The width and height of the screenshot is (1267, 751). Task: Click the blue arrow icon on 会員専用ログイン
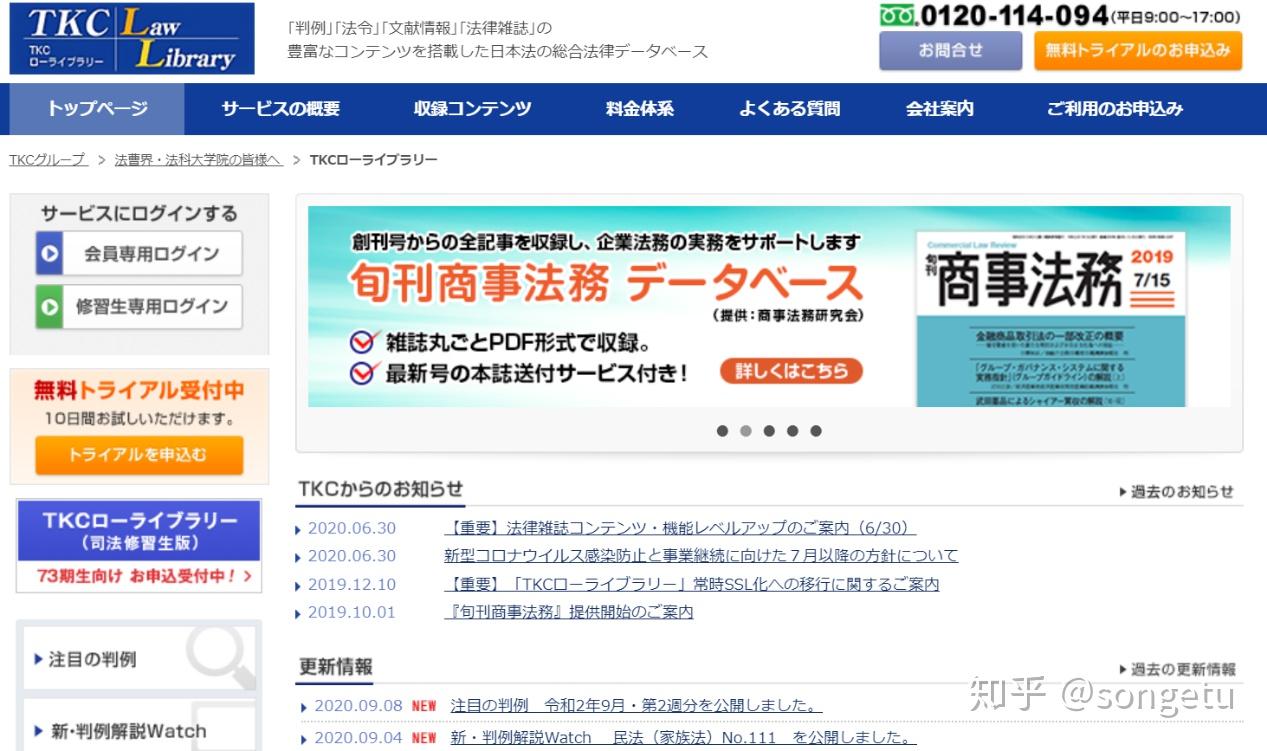50,254
